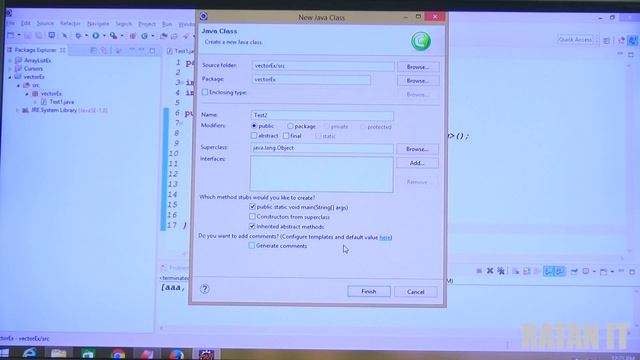The image size is (640, 360).
Task: Select the package modifier radio button
Action: click(x=290, y=126)
